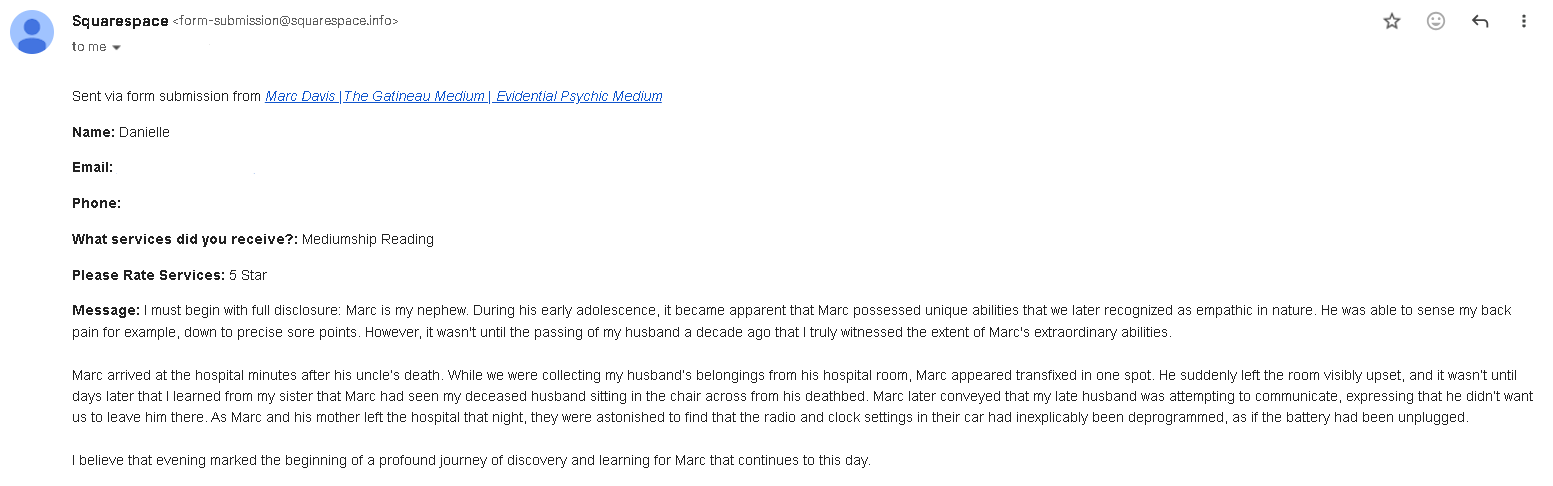This screenshot has height=486, width=1553.
Task: Click the Phone: field label
Action: point(96,204)
